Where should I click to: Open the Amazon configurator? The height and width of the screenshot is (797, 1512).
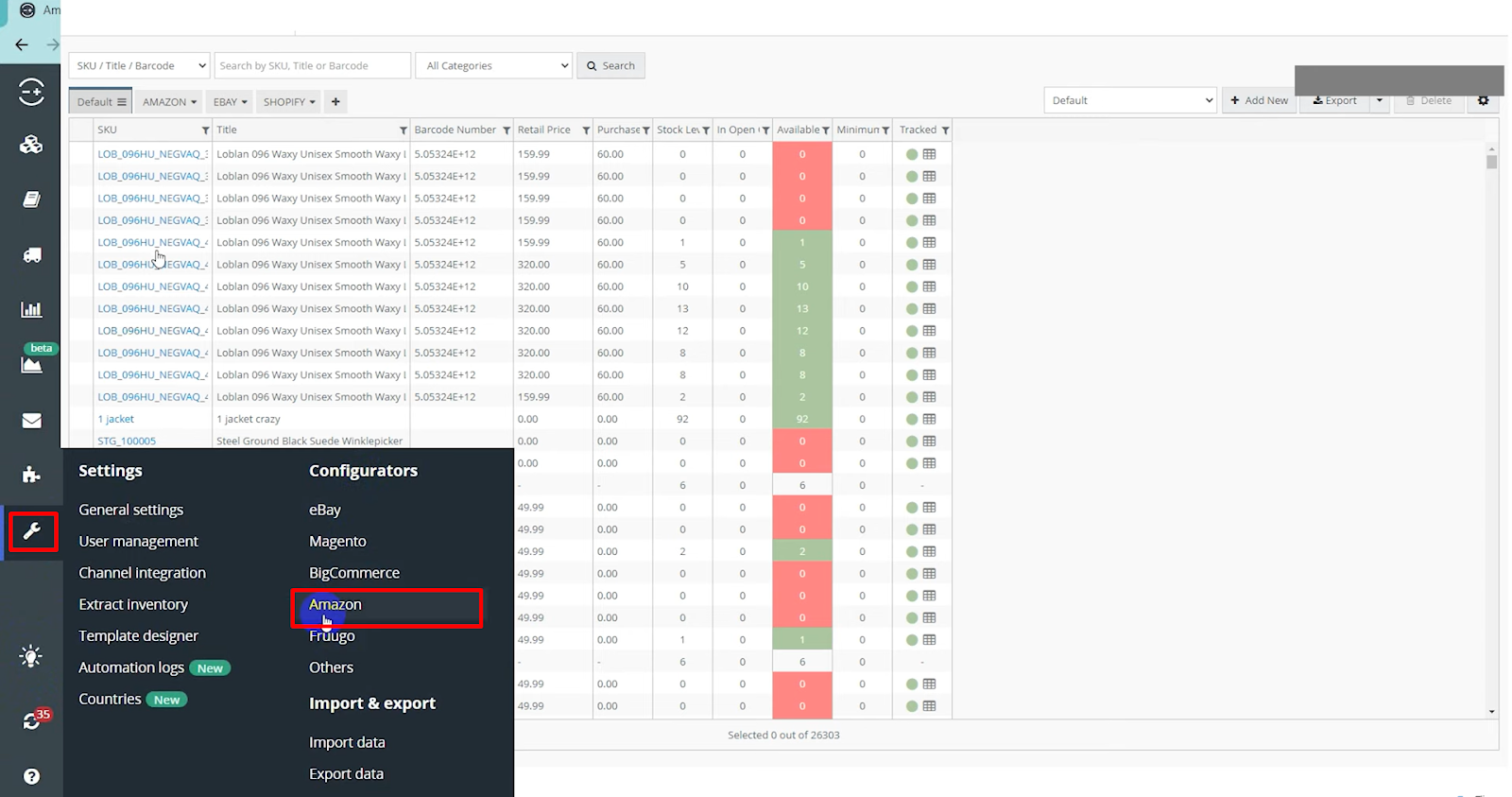[x=335, y=604]
